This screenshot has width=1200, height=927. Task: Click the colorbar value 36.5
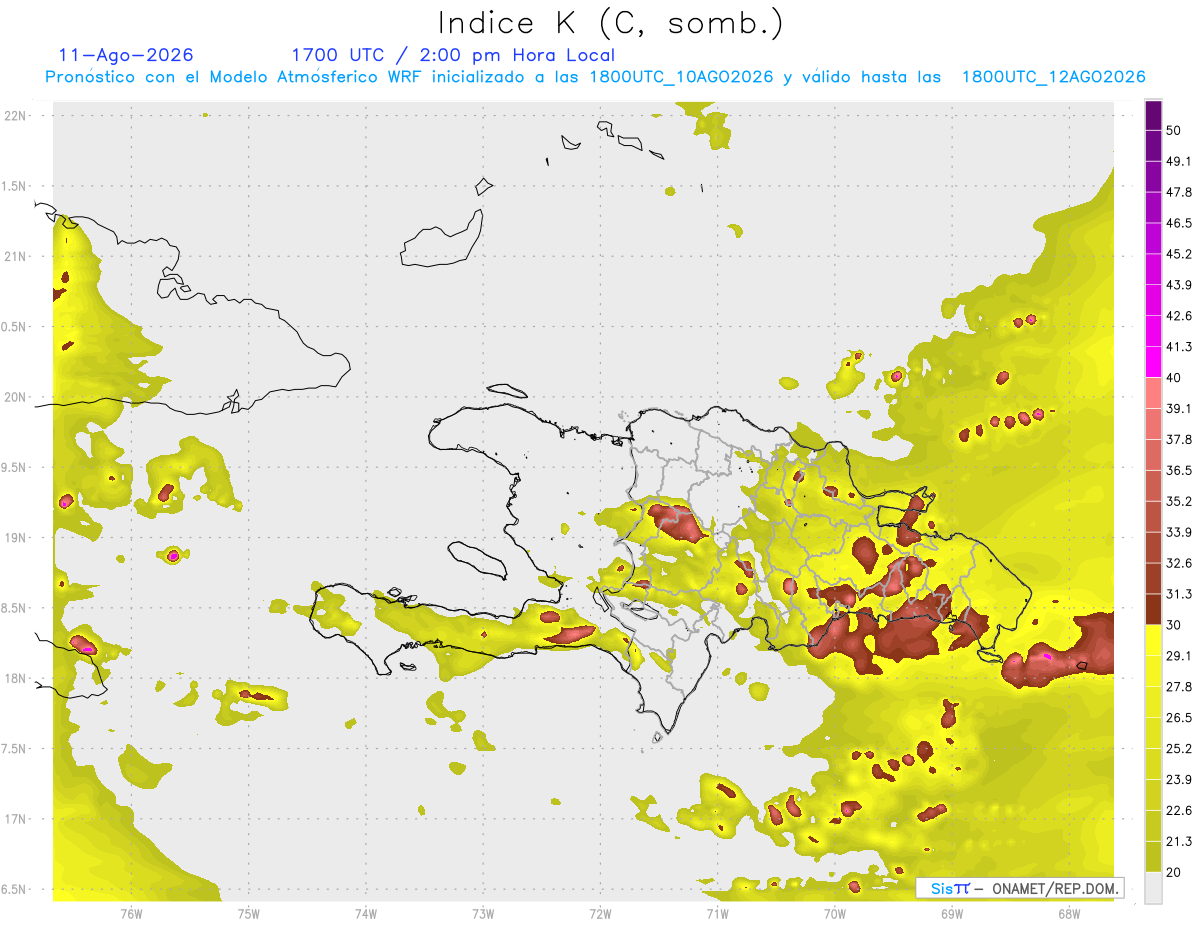pyautogui.click(x=1179, y=470)
